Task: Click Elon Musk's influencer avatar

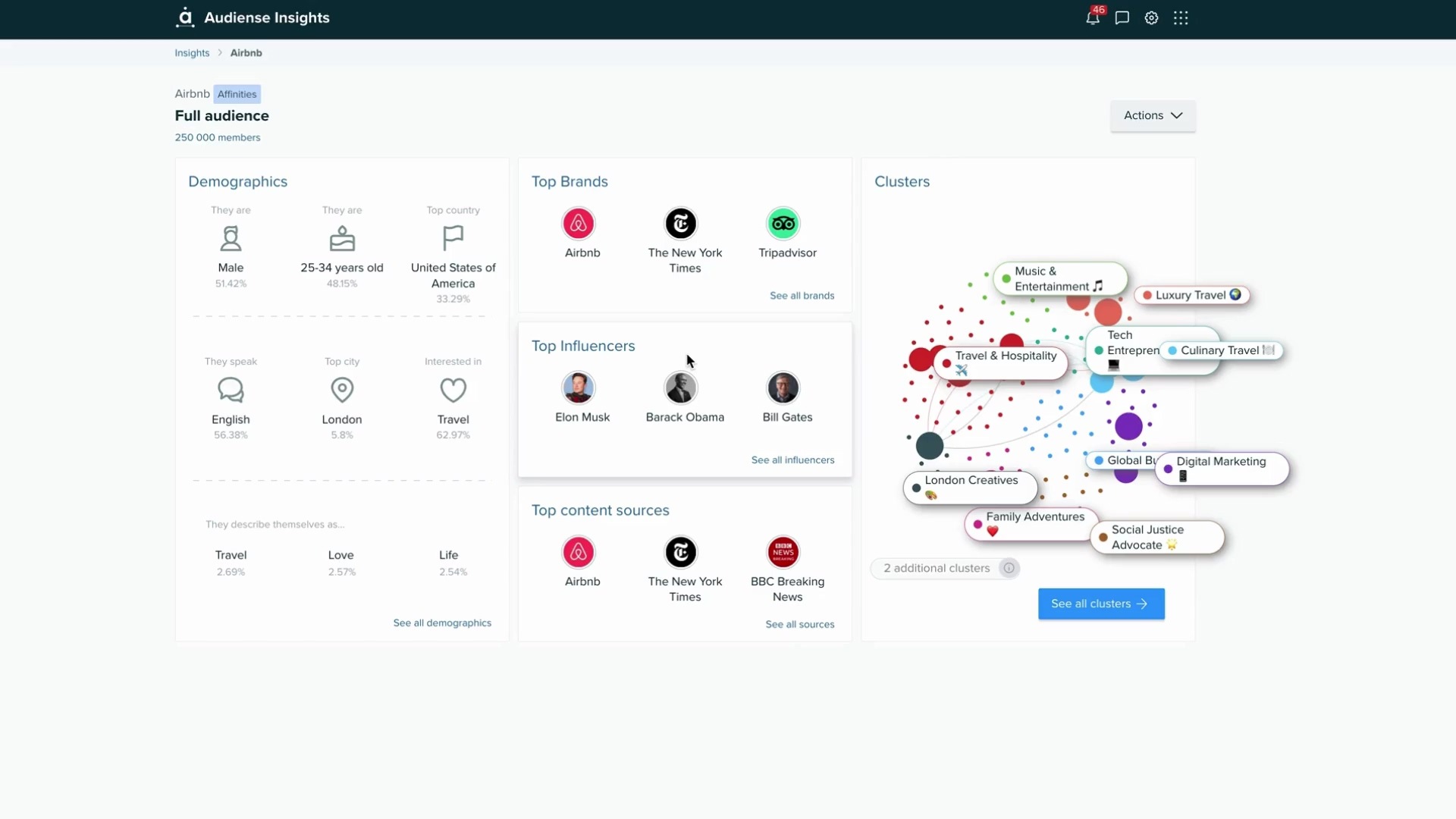Action: tap(578, 388)
